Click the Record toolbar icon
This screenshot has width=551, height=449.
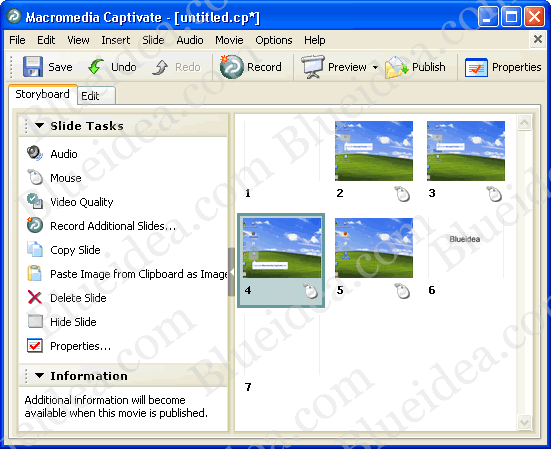click(231, 66)
